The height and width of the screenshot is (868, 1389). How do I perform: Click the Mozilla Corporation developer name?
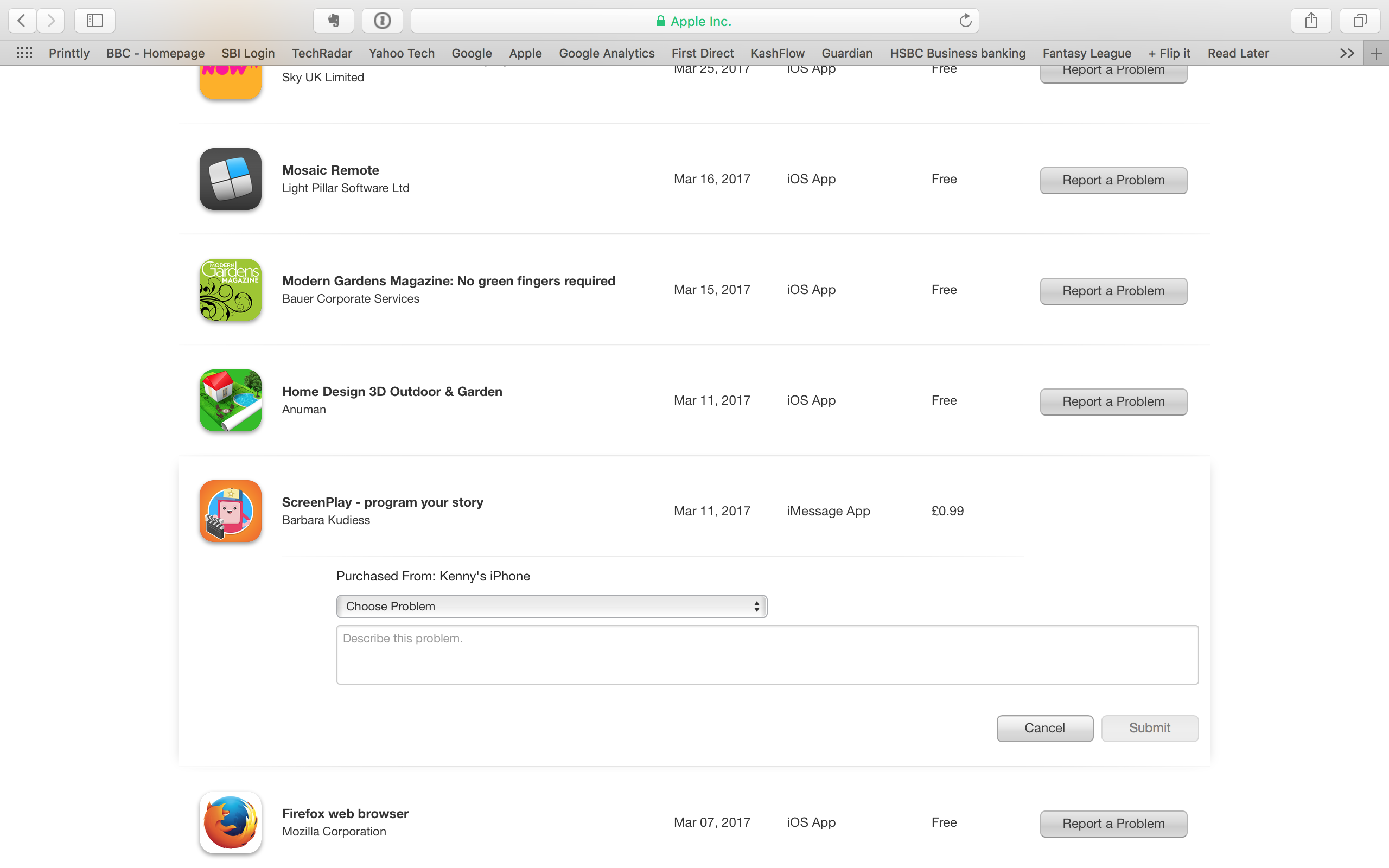point(334,832)
